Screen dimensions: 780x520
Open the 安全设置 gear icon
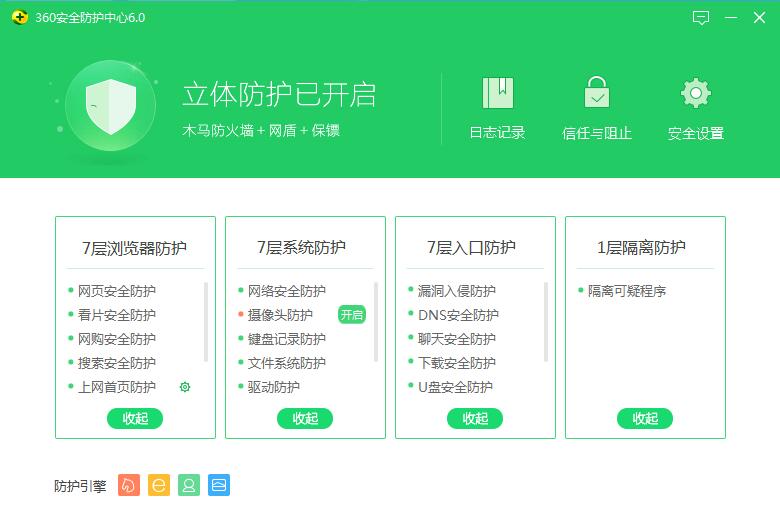tap(695, 93)
